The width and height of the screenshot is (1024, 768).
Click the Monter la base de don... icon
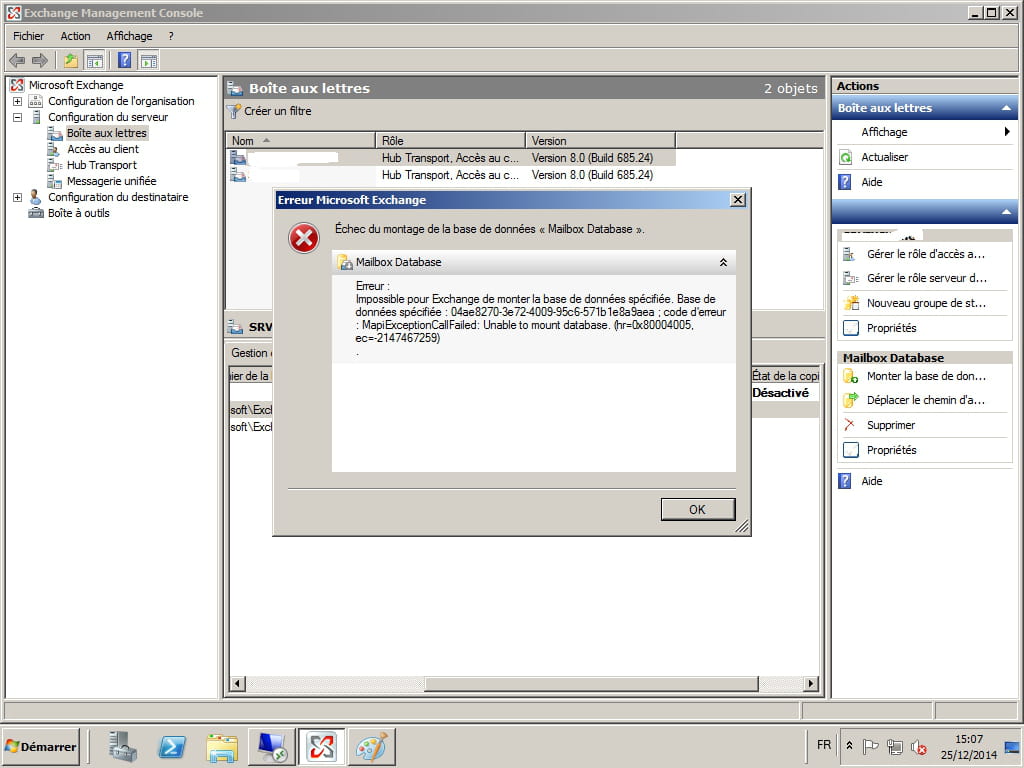(850, 376)
